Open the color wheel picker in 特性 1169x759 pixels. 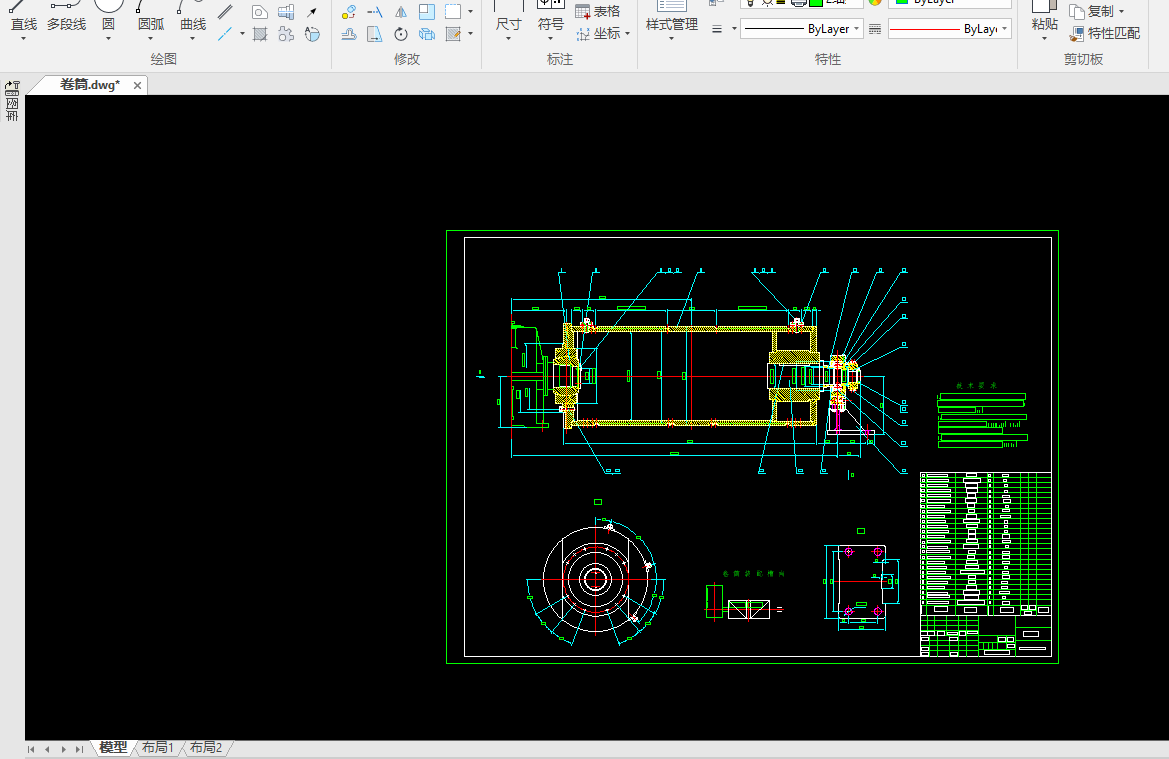875,2
